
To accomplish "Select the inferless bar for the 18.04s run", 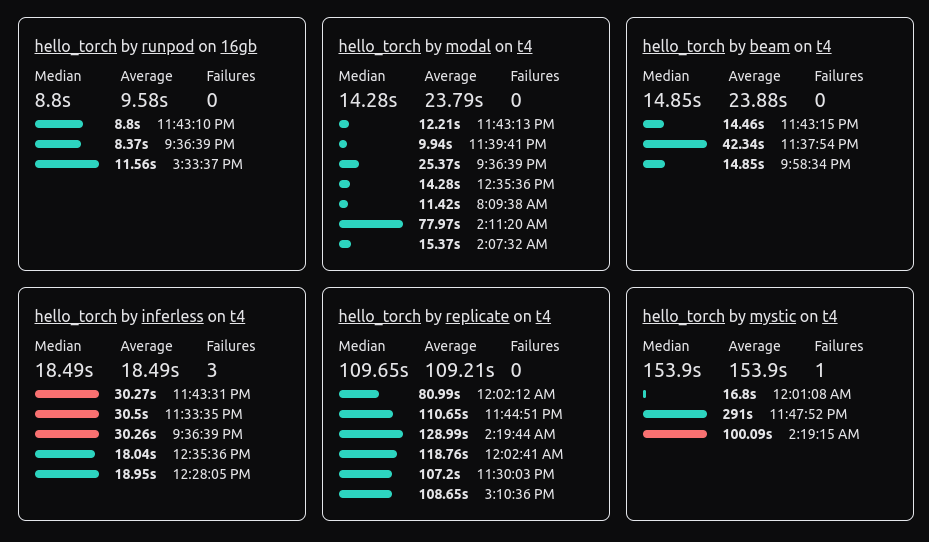I will (65, 454).
